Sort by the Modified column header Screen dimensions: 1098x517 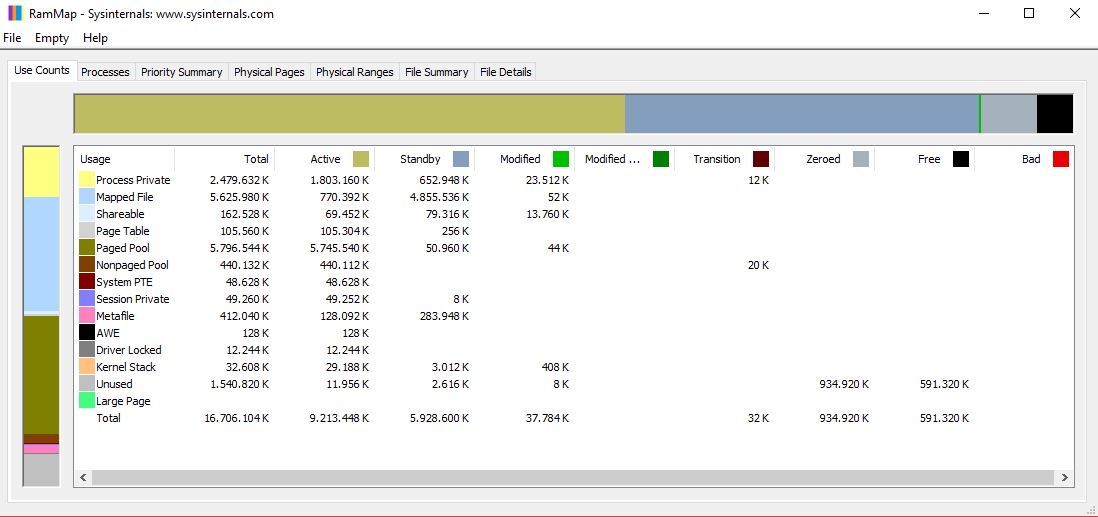[525, 159]
